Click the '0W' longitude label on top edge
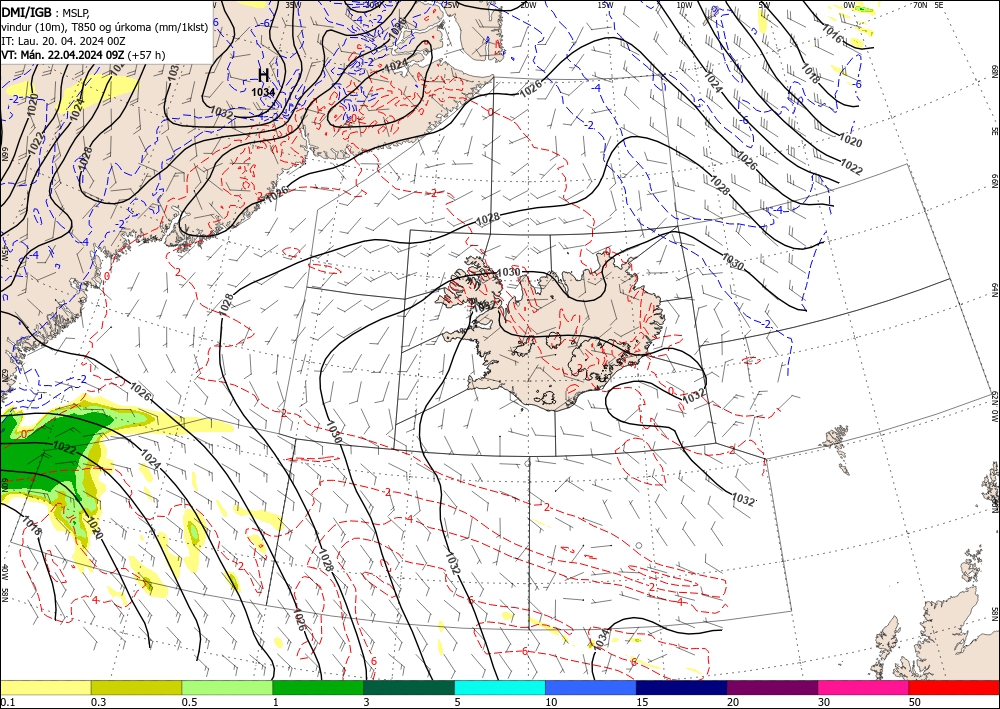 849,4
